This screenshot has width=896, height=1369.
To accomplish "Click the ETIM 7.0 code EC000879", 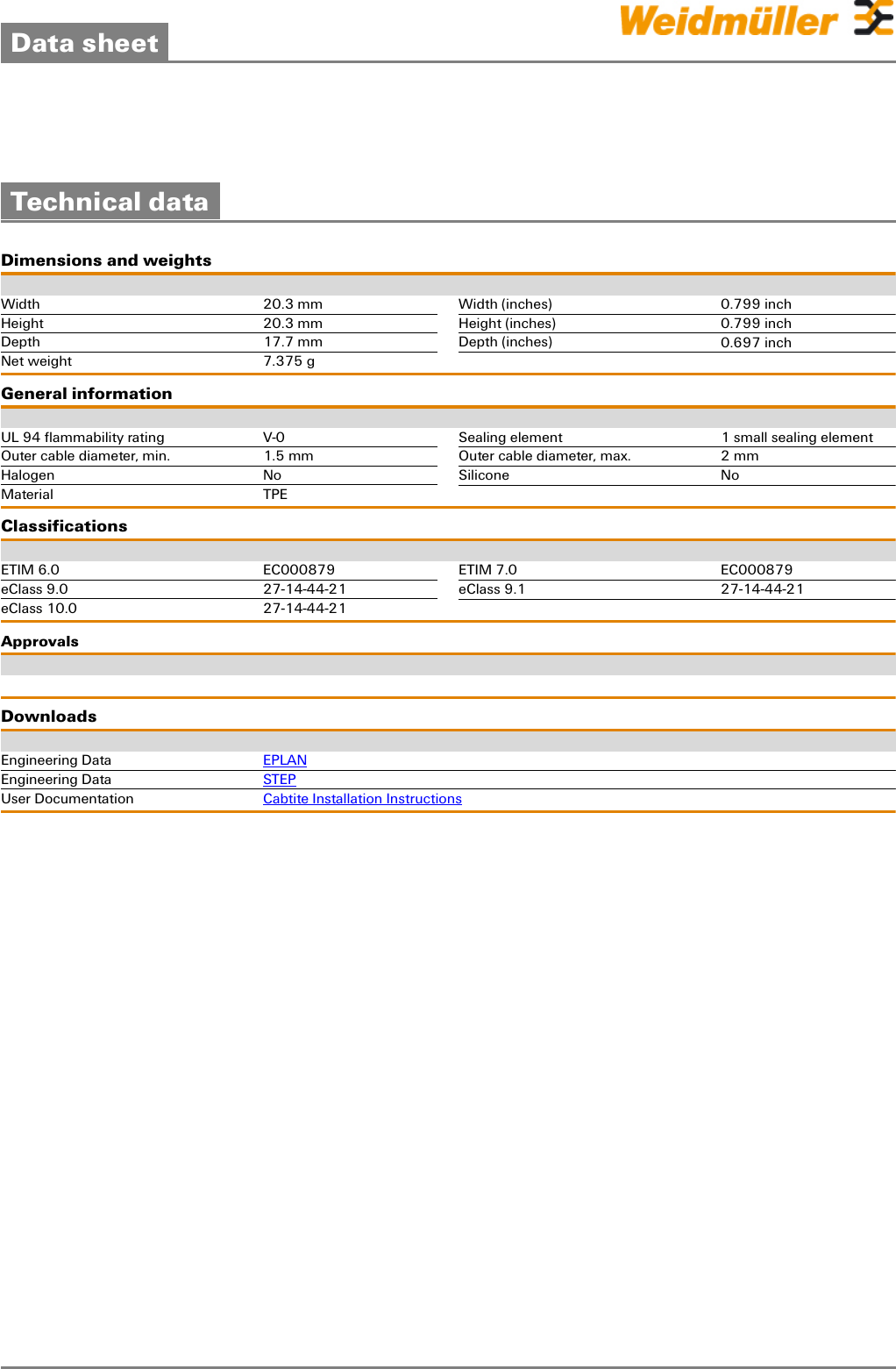I will [756, 570].
